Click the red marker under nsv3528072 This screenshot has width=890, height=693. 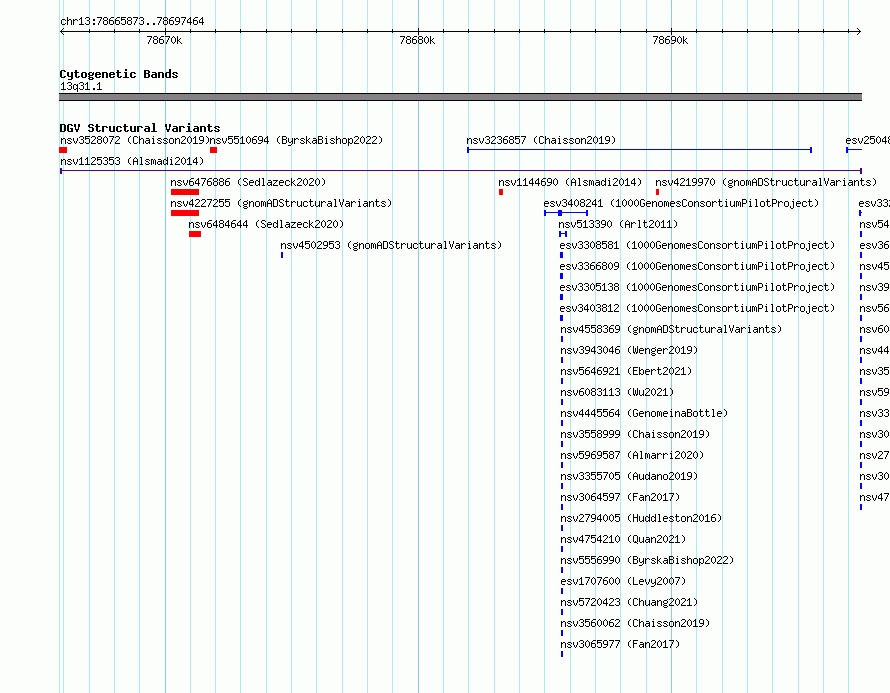[x=63, y=150]
